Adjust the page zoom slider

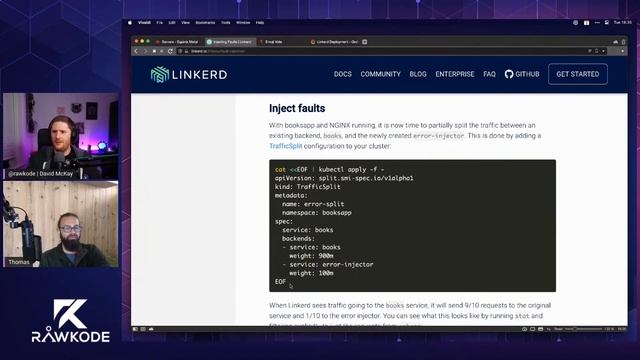[x=583, y=329]
